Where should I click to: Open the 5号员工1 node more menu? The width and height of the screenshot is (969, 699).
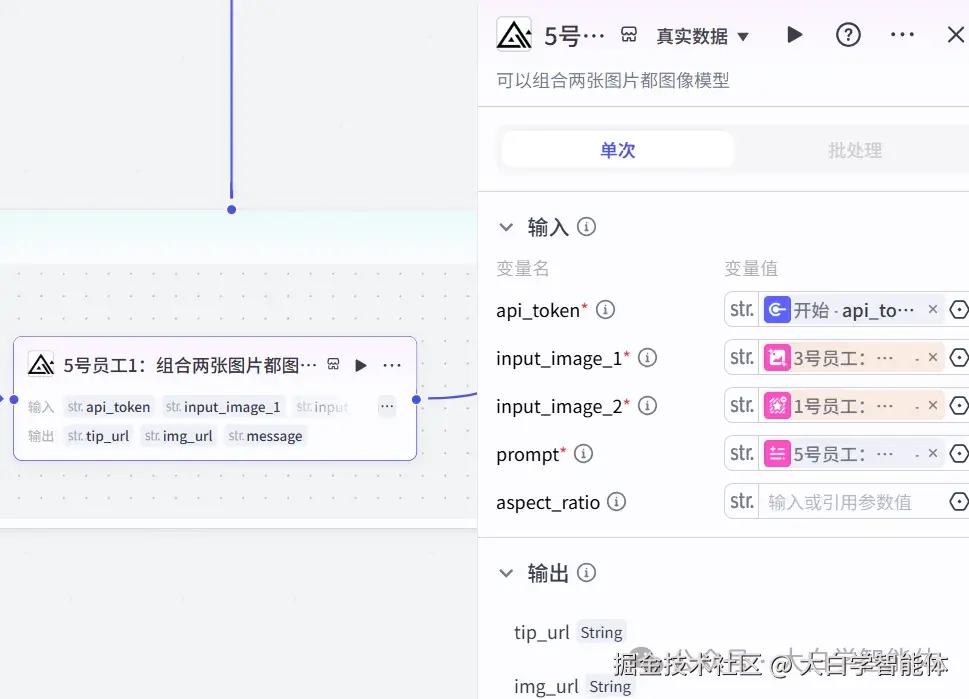pos(392,365)
